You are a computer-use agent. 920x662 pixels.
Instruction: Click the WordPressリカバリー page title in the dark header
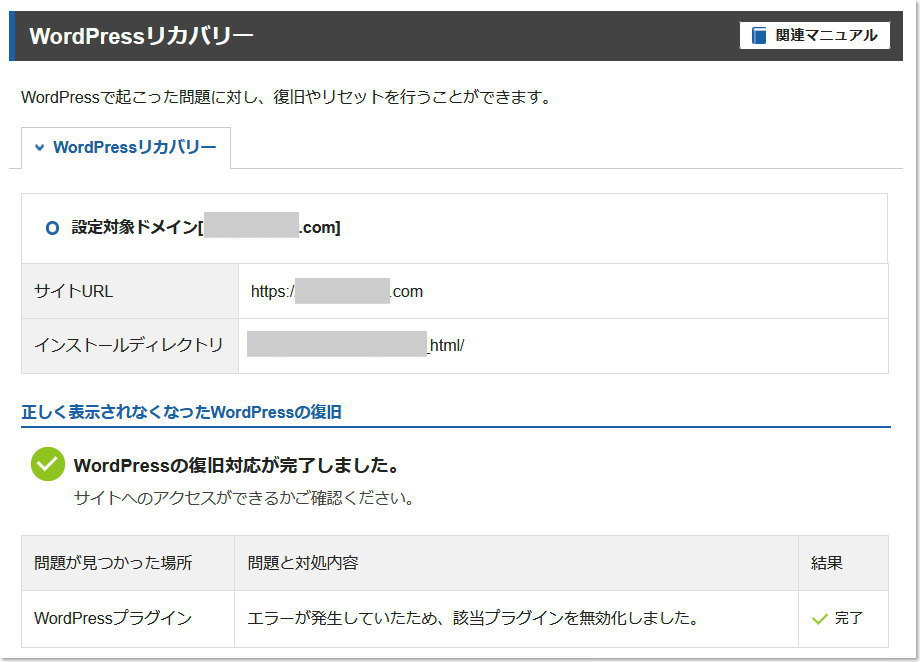tap(141, 36)
